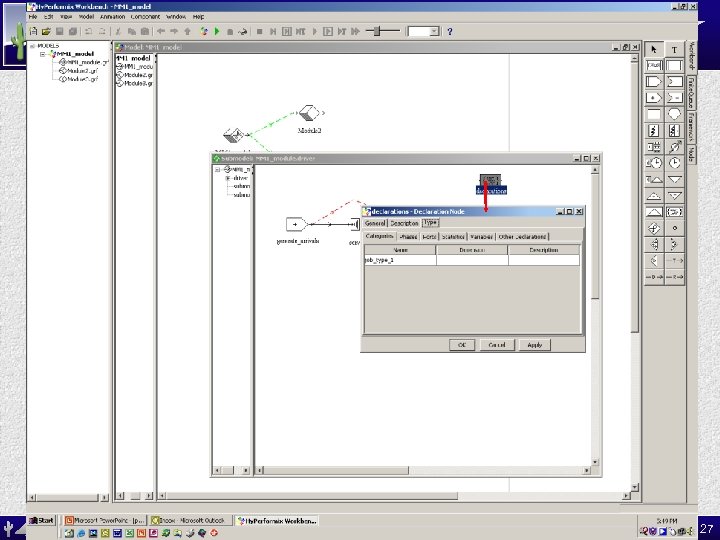Collapse the MM1_model tree node in MODELS panel
The image size is (720, 540).
point(43,54)
